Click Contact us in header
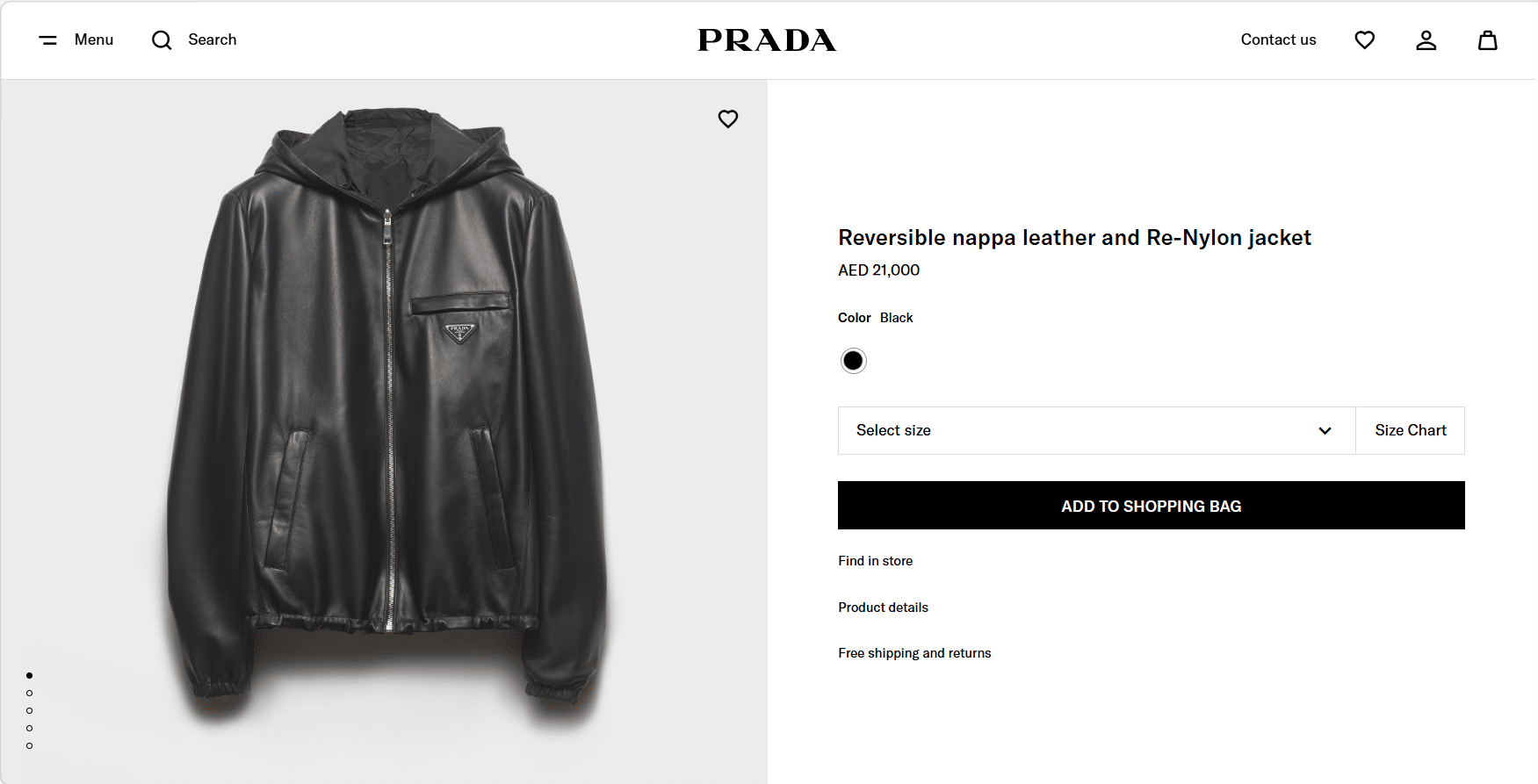 pyautogui.click(x=1278, y=40)
